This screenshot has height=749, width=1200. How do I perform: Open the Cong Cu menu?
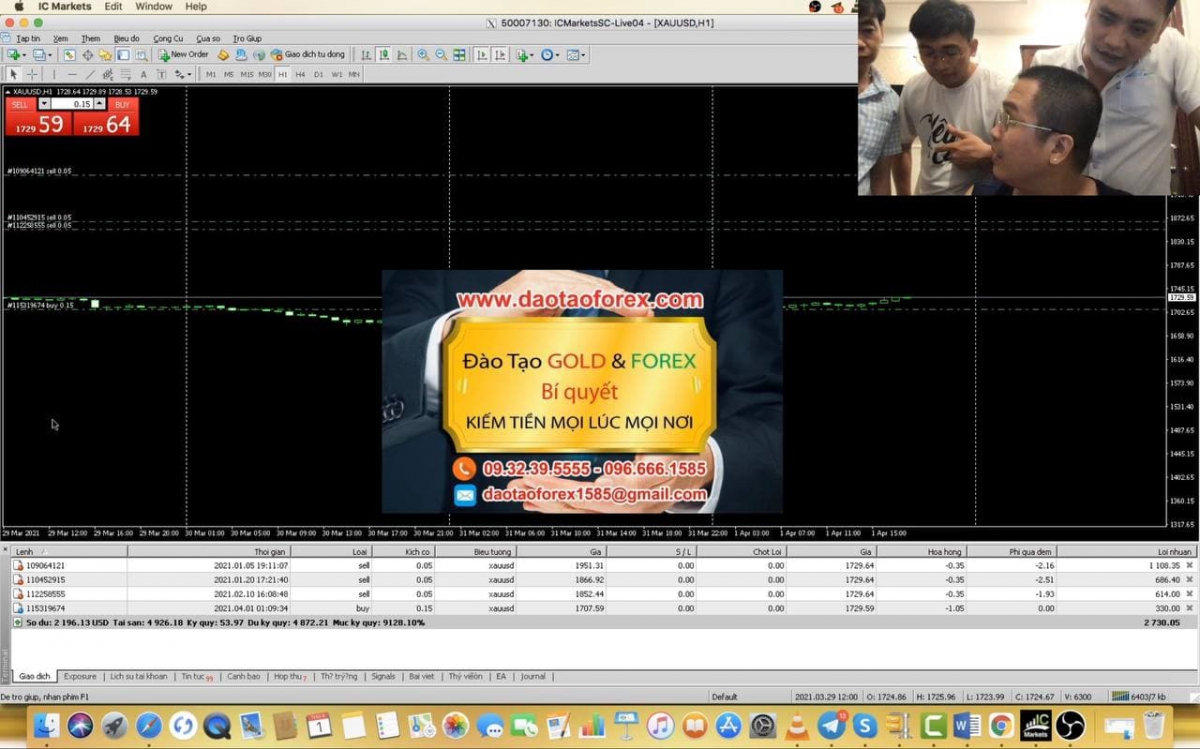pos(168,38)
